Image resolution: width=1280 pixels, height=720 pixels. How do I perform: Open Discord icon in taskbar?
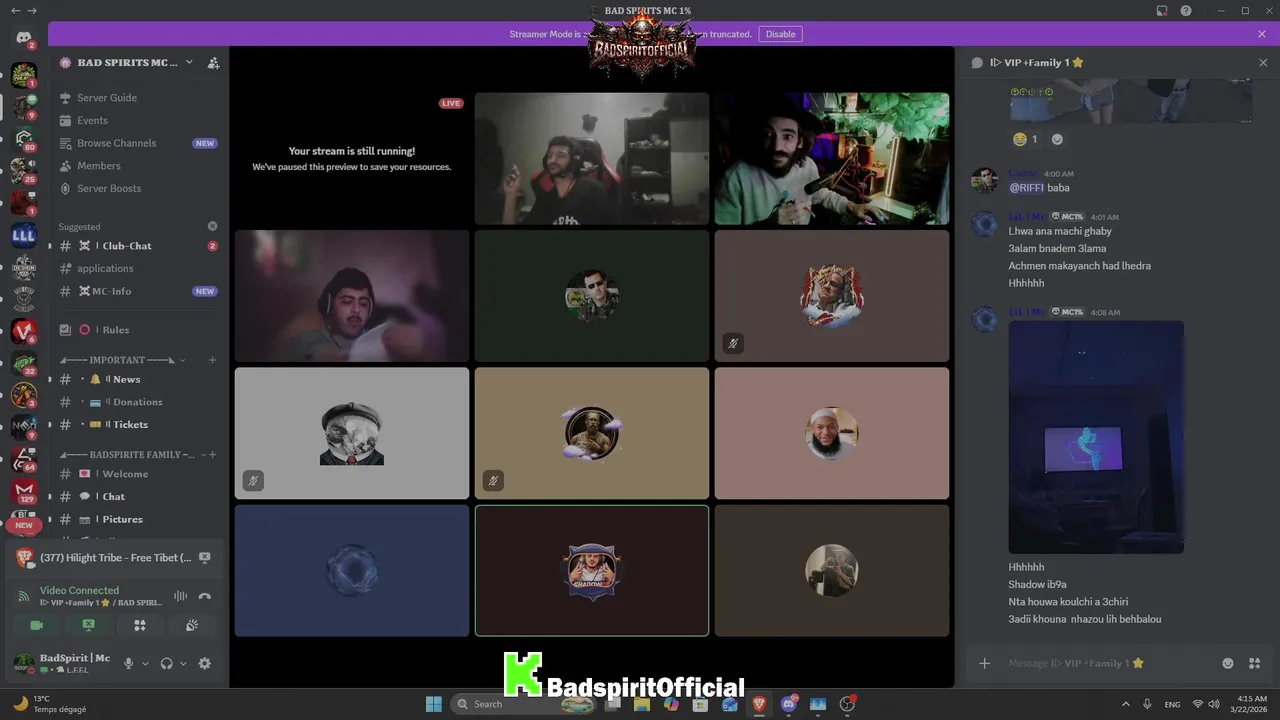click(x=789, y=704)
